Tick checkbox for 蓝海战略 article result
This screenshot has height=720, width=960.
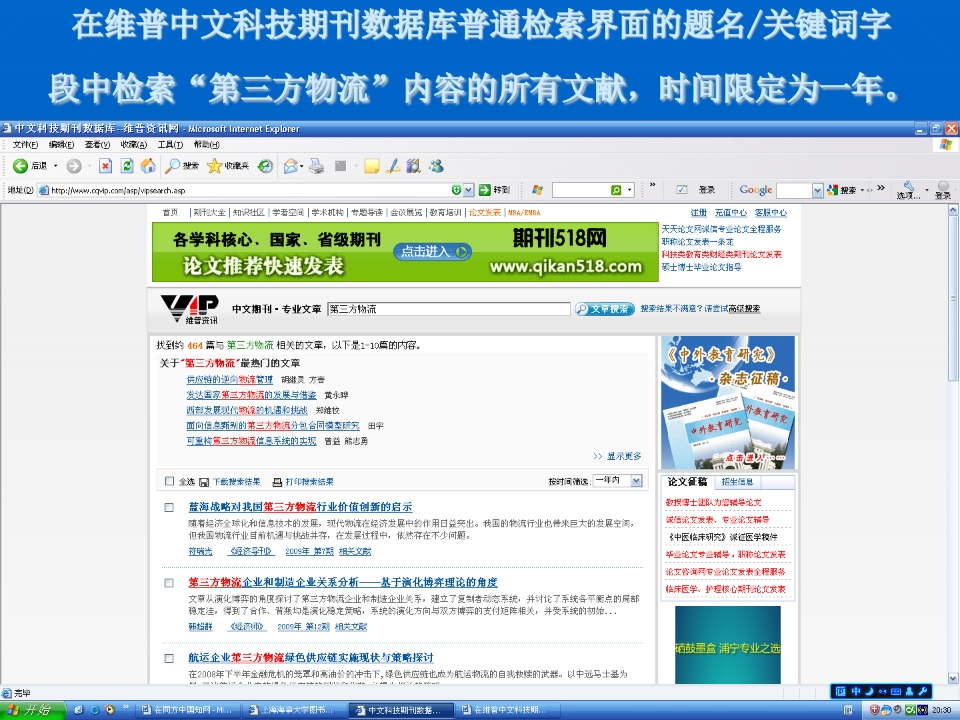click(169, 507)
